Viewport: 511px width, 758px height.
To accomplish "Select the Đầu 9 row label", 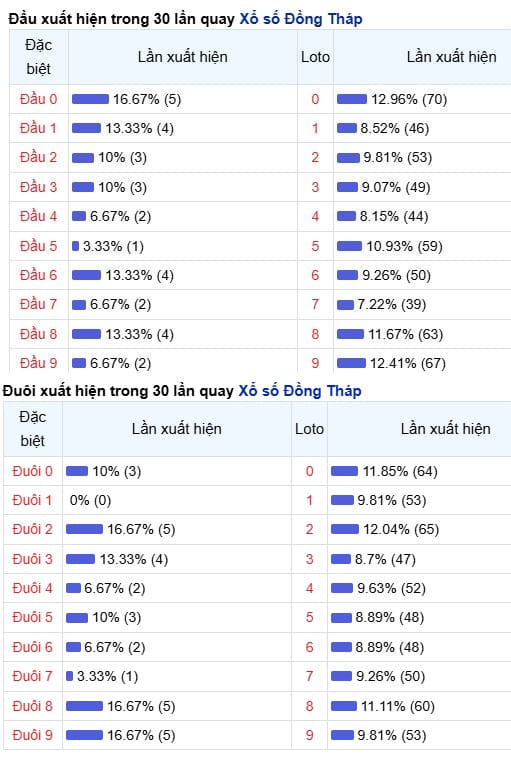I will click(38, 363).
